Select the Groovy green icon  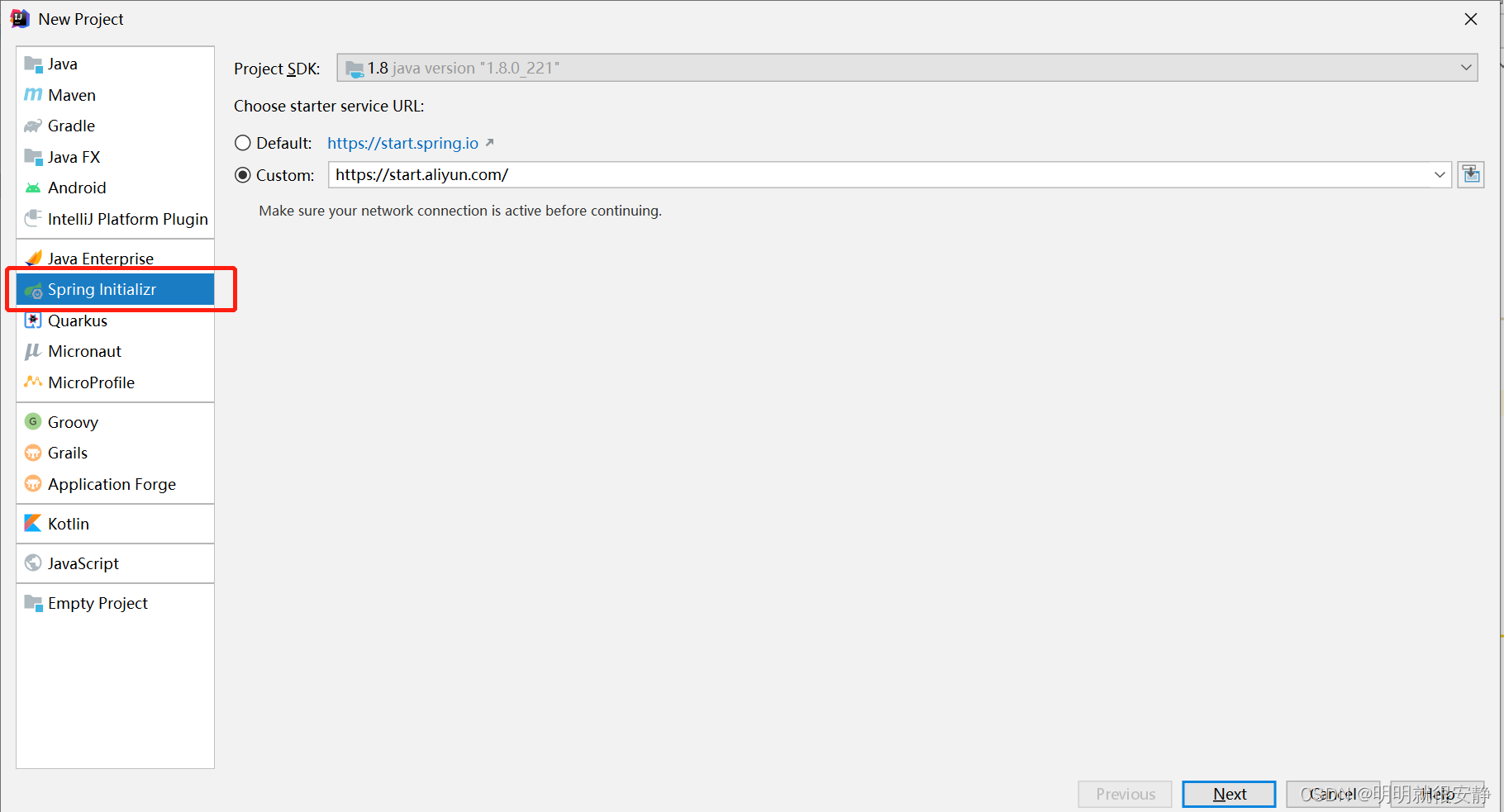coord(33,421)
